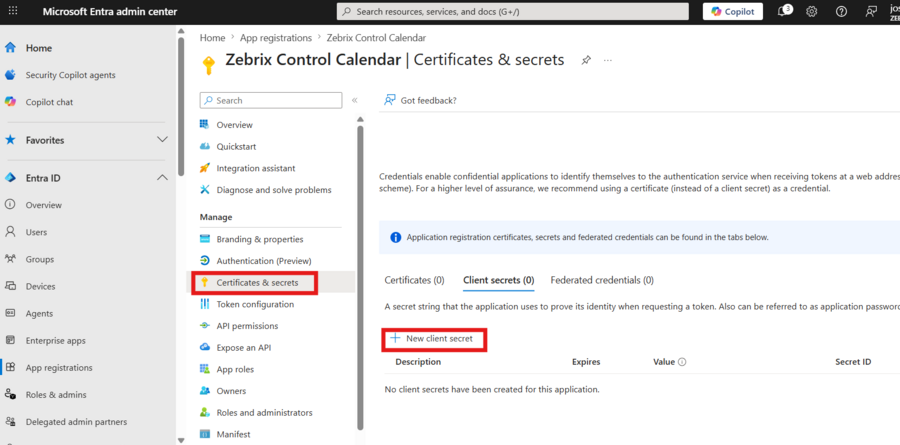Open App roles
The height and width of the screenshot is (445, 900).
(x=235, y=369)
